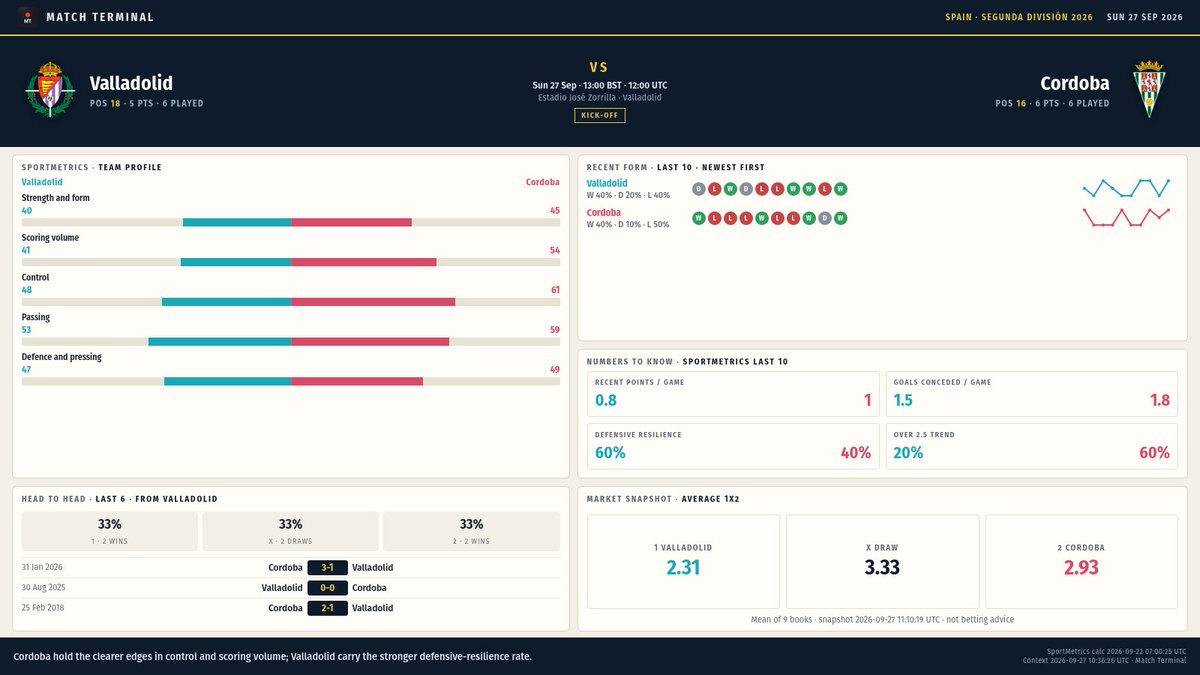Click the 'Valladolid' team name in the header
The image size is (1200, 675).
coord(130,84)
